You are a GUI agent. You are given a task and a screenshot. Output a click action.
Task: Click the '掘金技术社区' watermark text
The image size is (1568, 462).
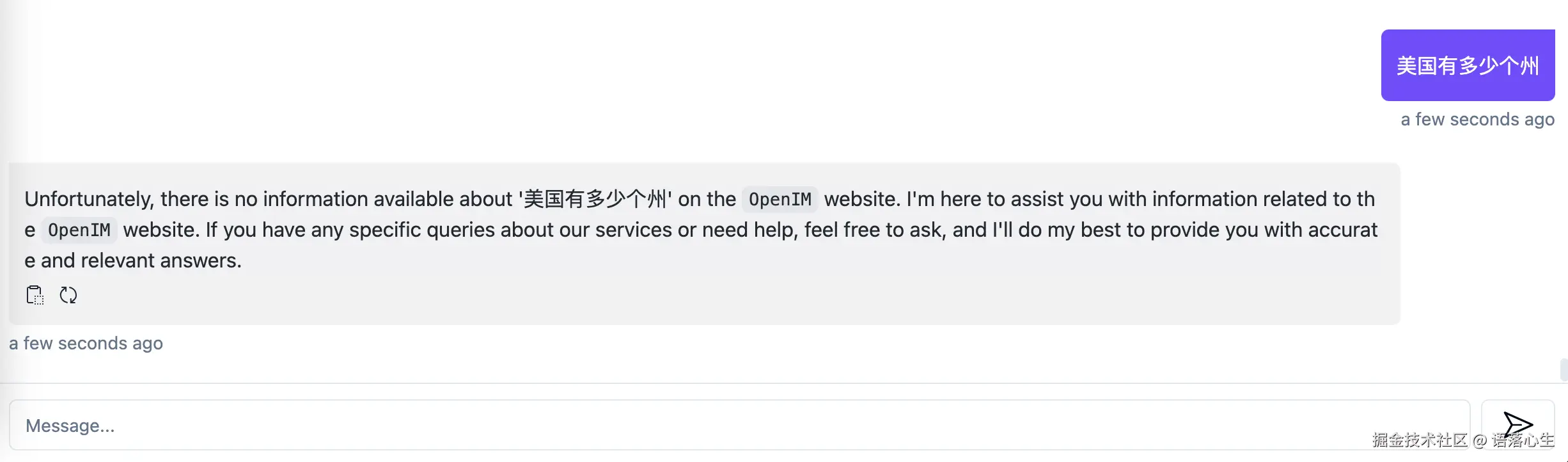pyautogui.click(x=1419, y=440)
